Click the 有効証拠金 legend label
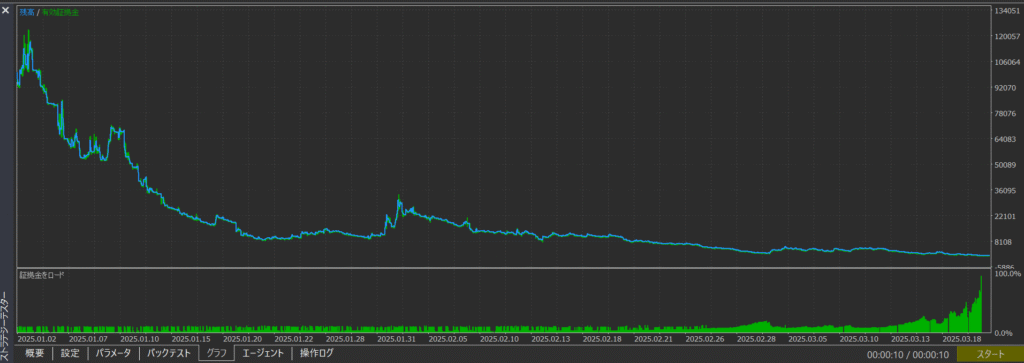Image resolution: width=1024 pixels, height=363 pixels. coord(60,12)
